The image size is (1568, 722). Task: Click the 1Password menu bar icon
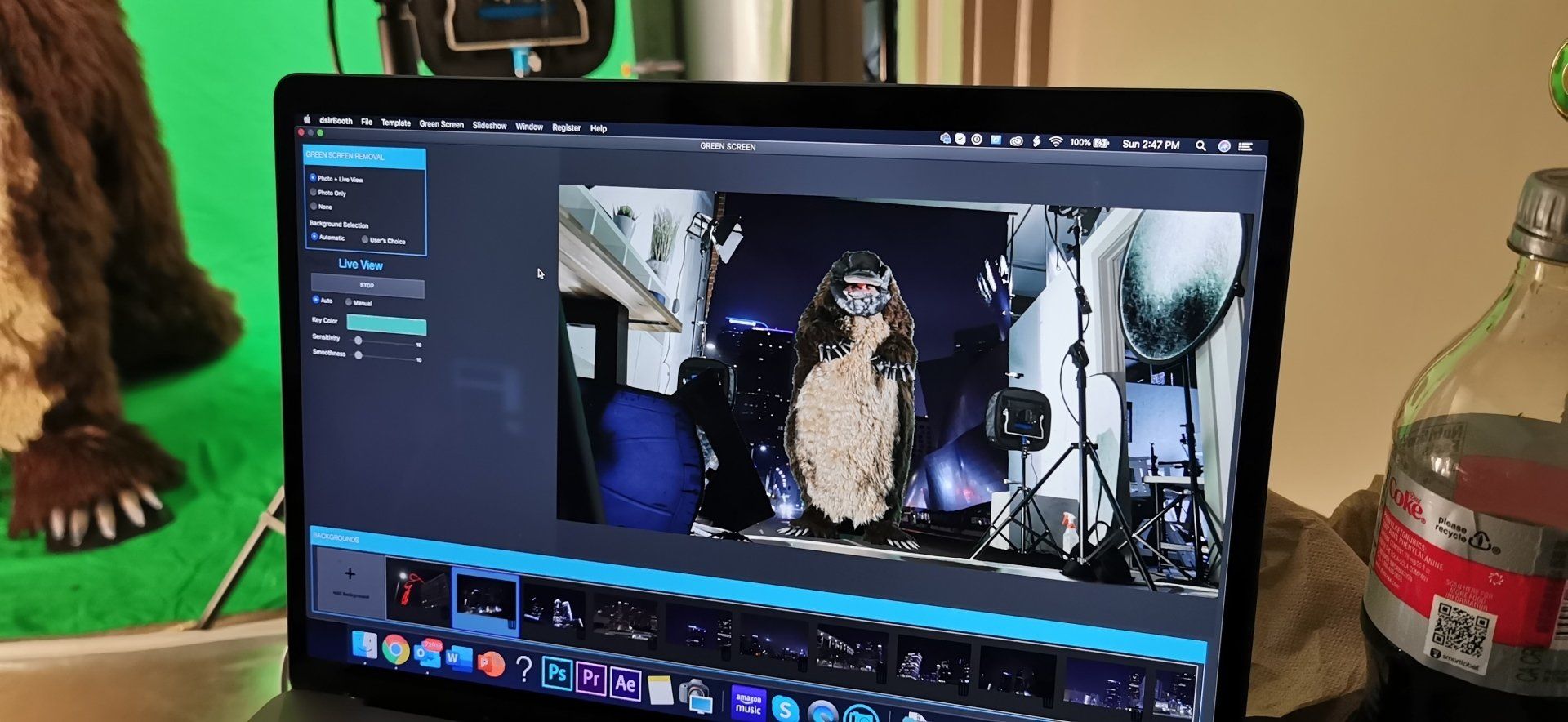977,140
